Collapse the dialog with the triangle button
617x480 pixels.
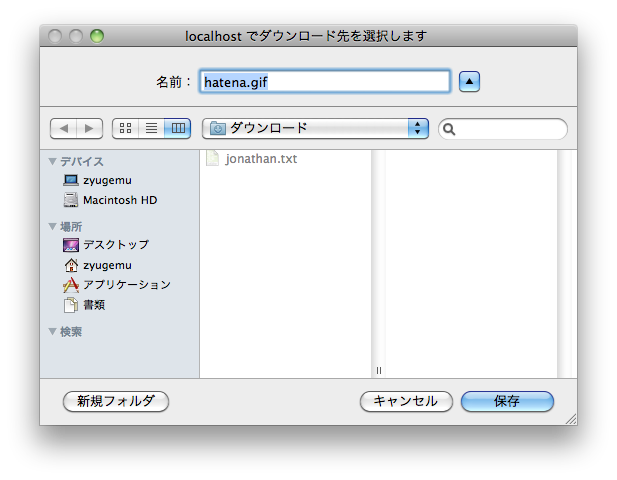(x=469, y=82)
